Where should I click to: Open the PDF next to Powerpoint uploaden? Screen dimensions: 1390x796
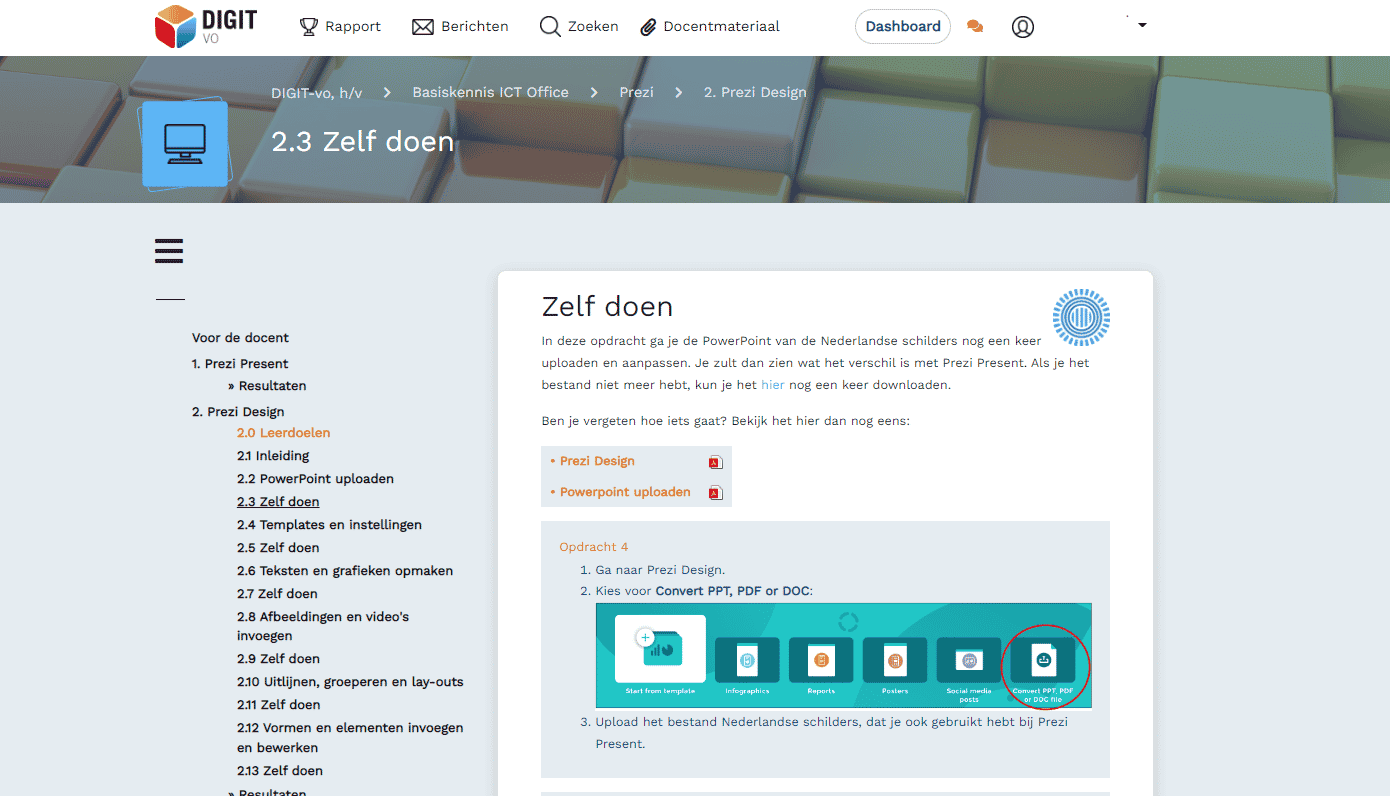click(715, 492)
